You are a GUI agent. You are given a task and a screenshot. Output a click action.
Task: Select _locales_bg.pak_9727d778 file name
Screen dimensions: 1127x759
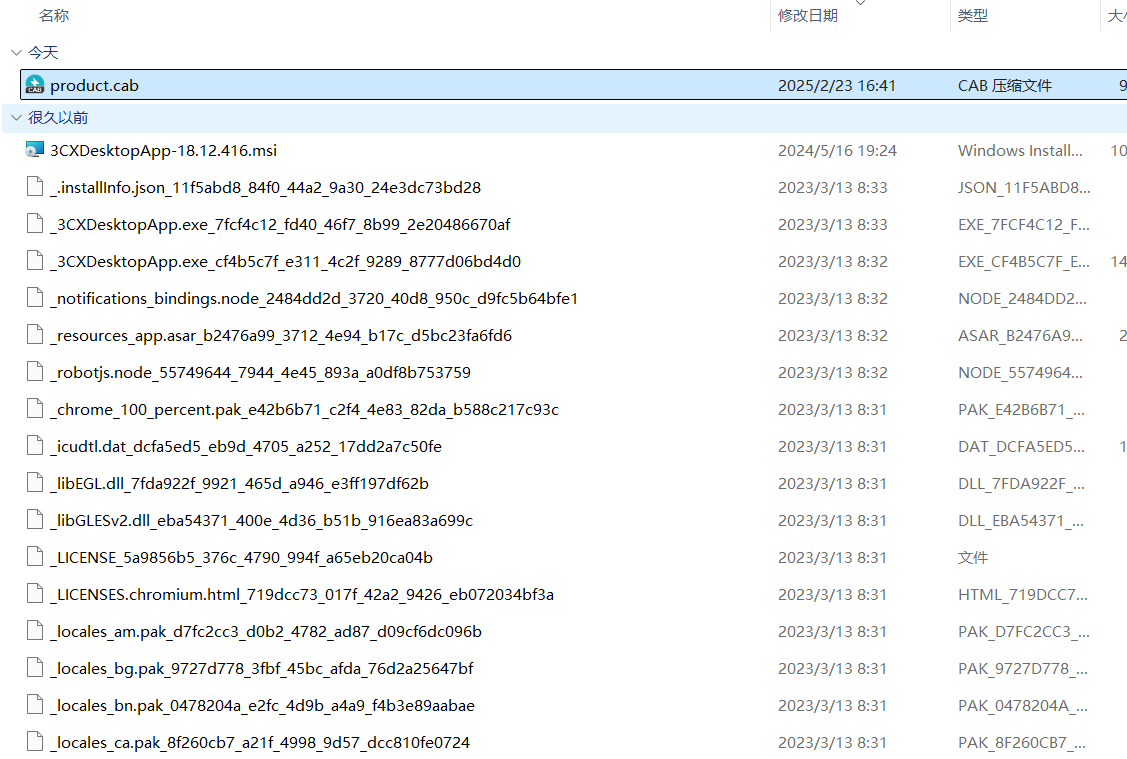(x=262, y=668)
